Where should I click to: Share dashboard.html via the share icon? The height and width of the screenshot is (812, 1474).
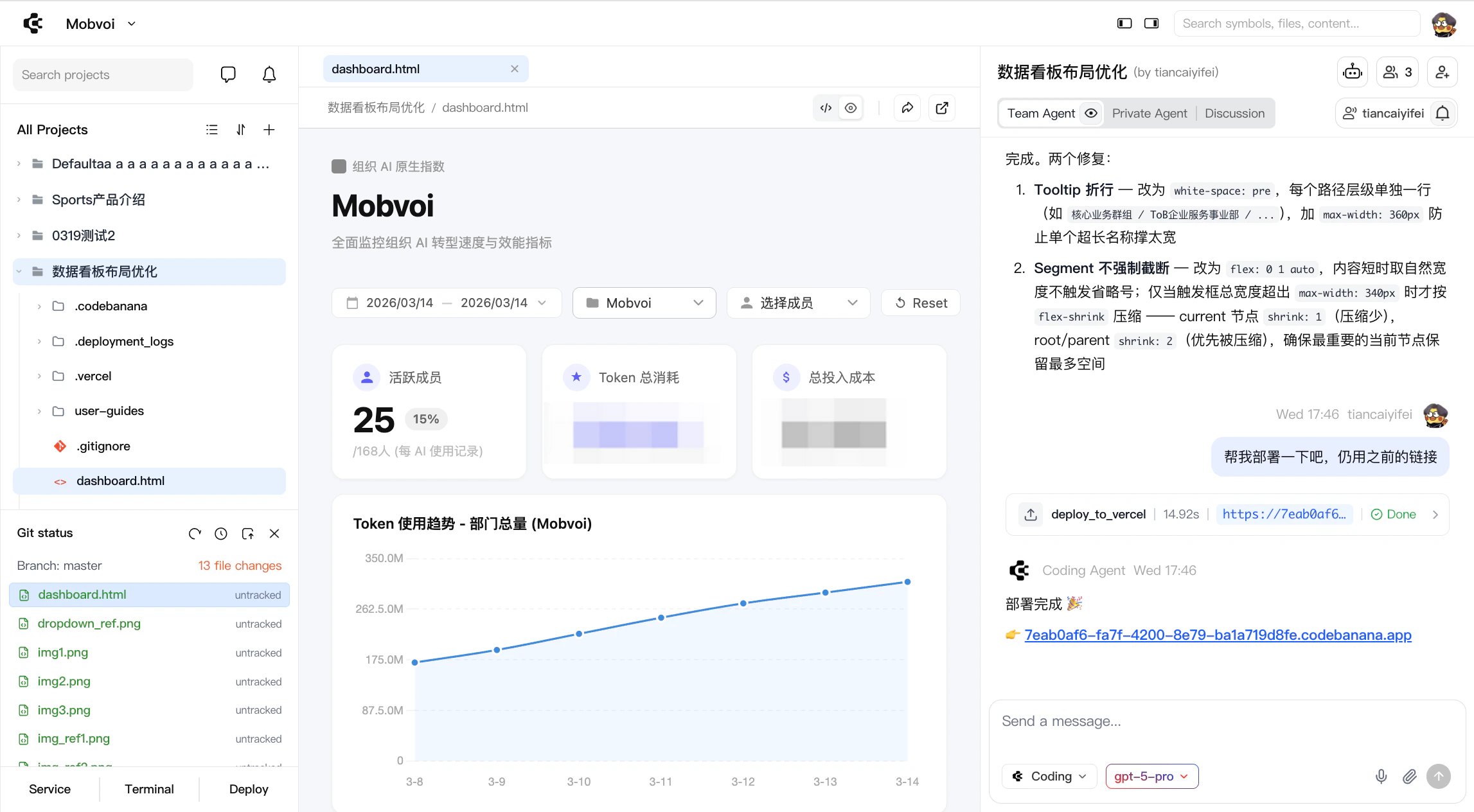(x=907, y=107)
